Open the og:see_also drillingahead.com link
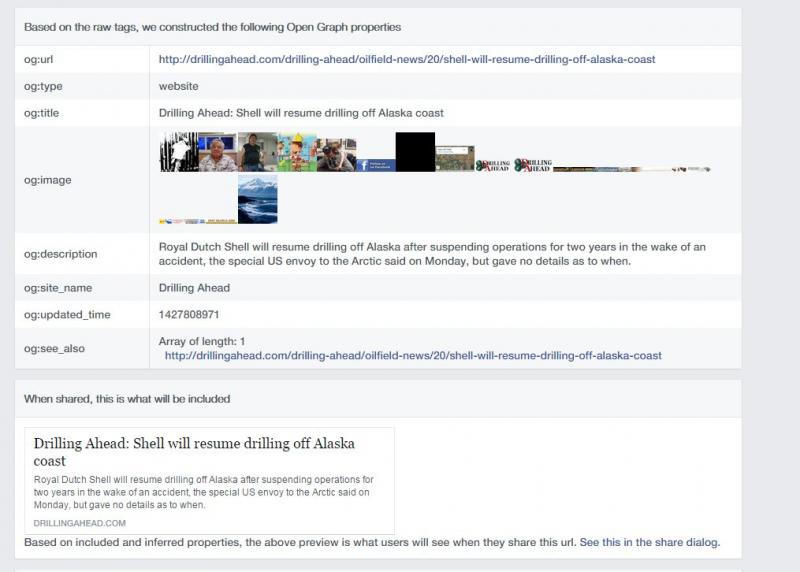This screenshot has height=572, width=800. point(413,355)
